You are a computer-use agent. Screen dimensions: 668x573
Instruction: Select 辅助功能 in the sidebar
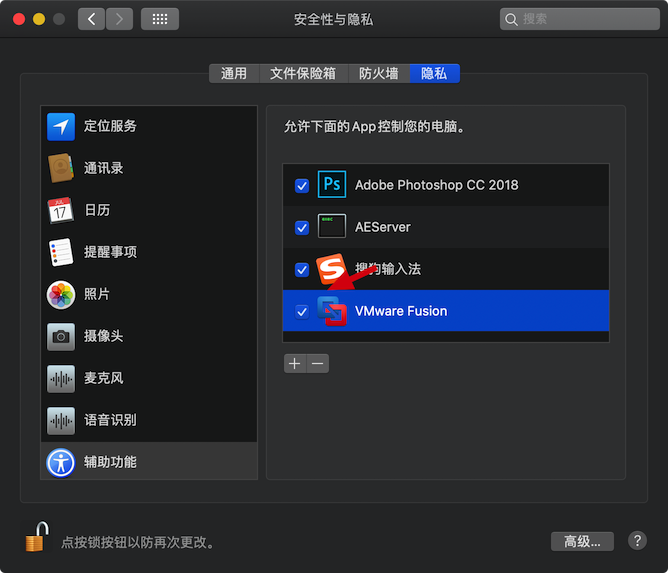[x=149, y=462]
